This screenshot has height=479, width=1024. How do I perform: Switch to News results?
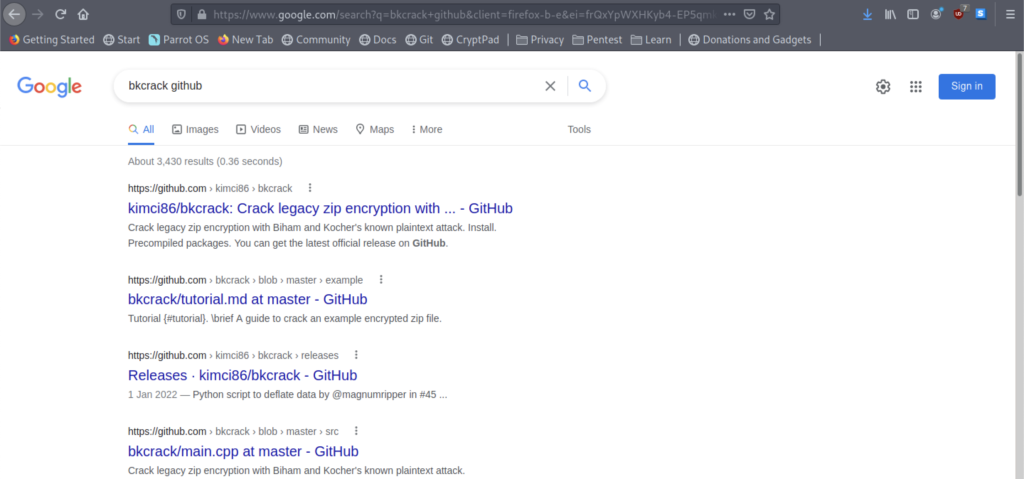click(318, 129)
